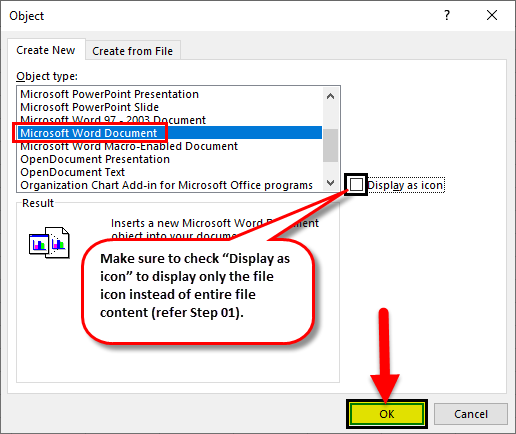This screenshot has width=516, height=434.
Task: Open the dialog help question mark
Action: click(x=447, y=15)
